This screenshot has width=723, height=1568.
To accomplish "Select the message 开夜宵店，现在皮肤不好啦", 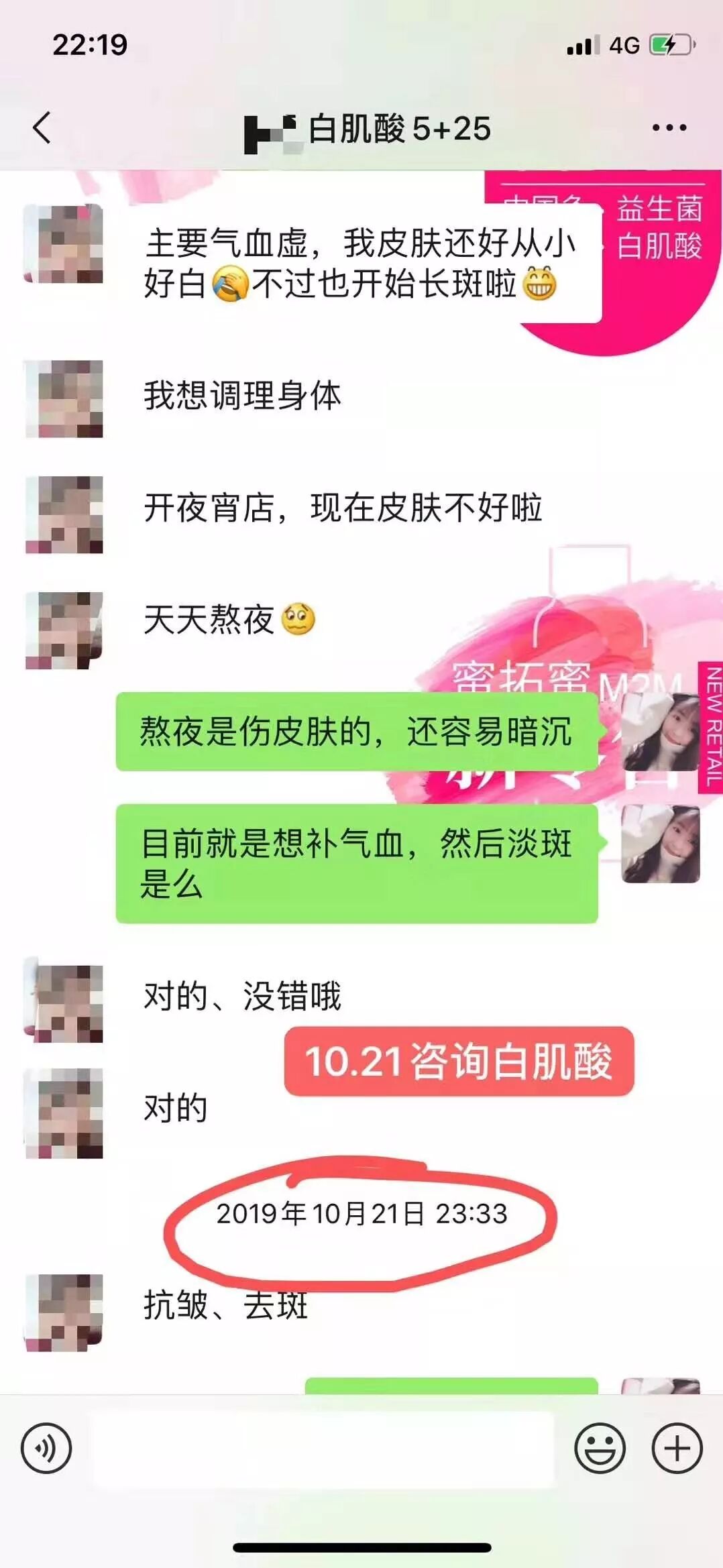I will pos(343,507).
